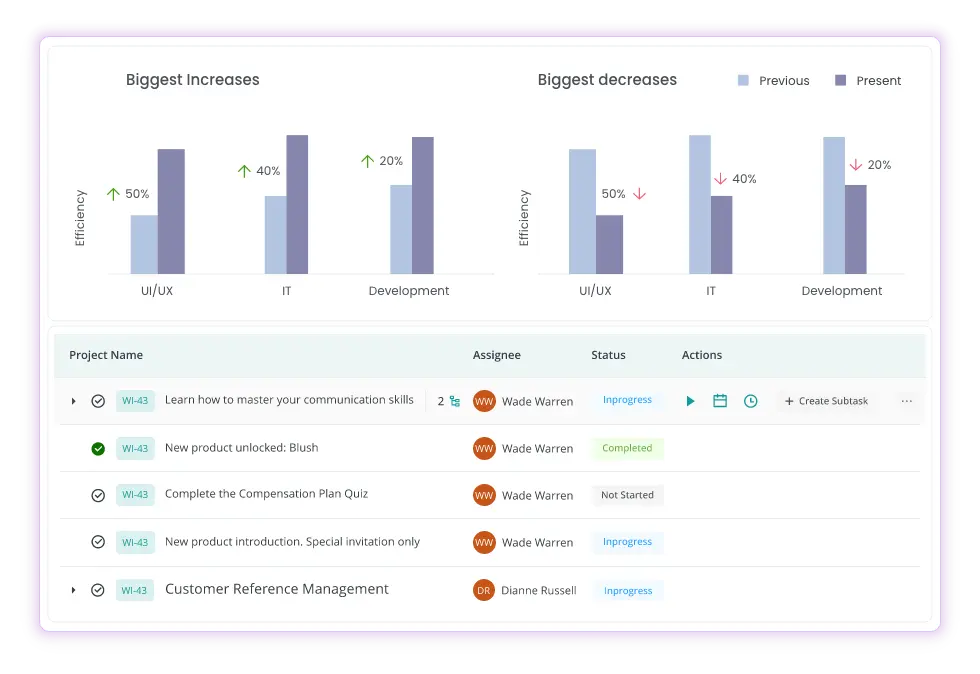This screenshot has width=980, height=674.
Task: Change the Inprogress status for Customer Reference Management
Action: point(628,591)
